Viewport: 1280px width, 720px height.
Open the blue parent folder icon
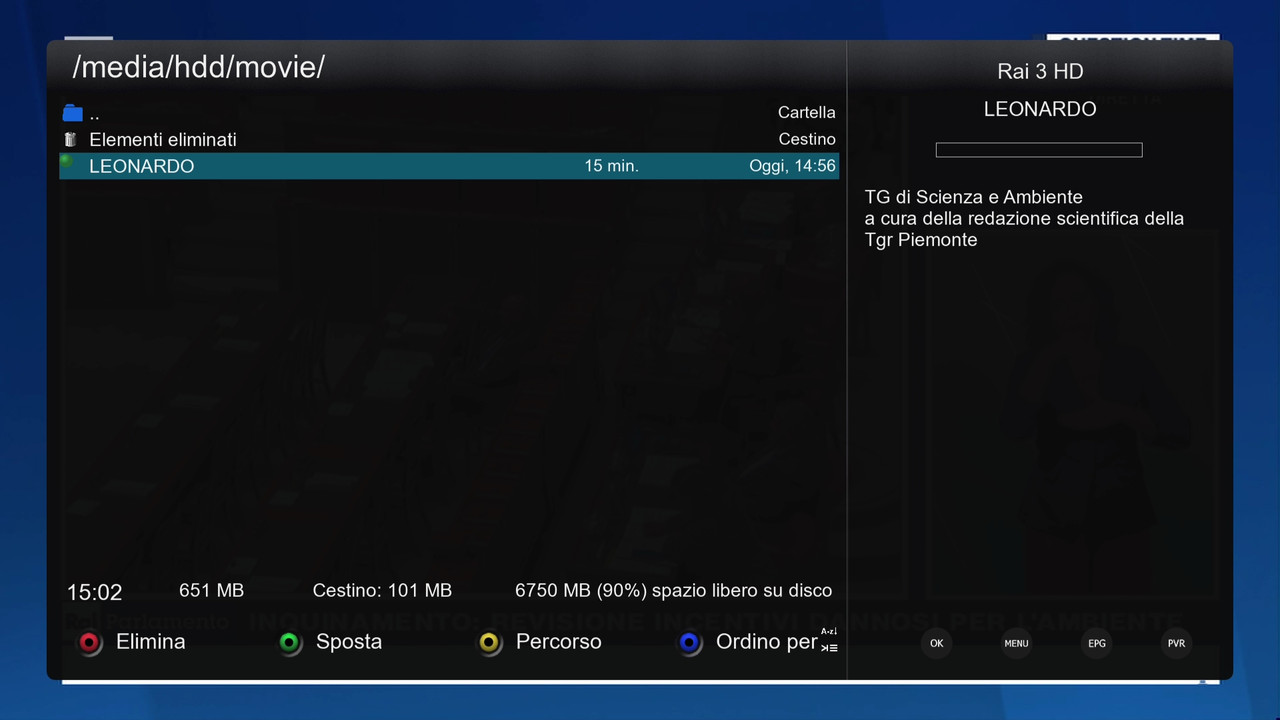[x=72, y=113]
